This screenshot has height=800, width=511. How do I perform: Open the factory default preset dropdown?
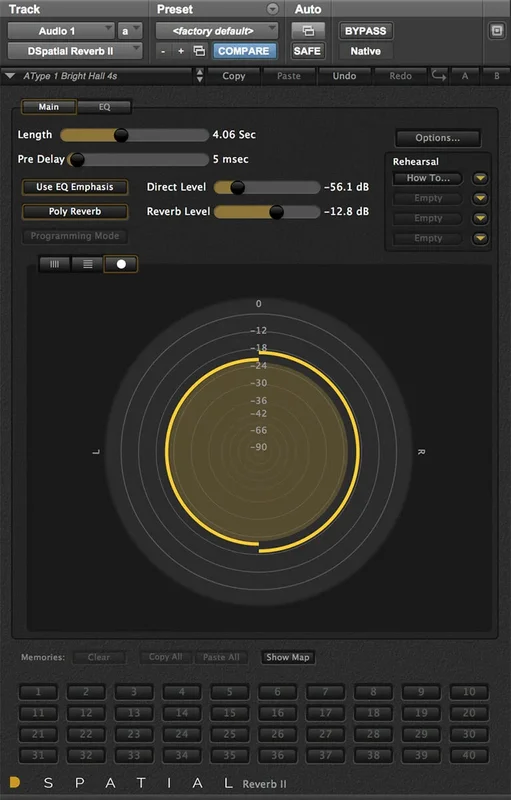click(x=217, y=31)
